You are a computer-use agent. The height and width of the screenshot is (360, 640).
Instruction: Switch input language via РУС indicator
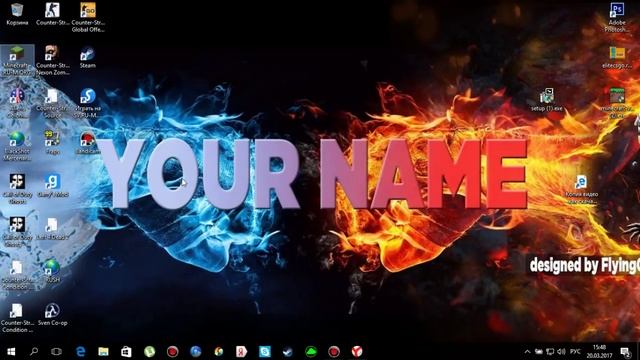click(x=575, y=351)
